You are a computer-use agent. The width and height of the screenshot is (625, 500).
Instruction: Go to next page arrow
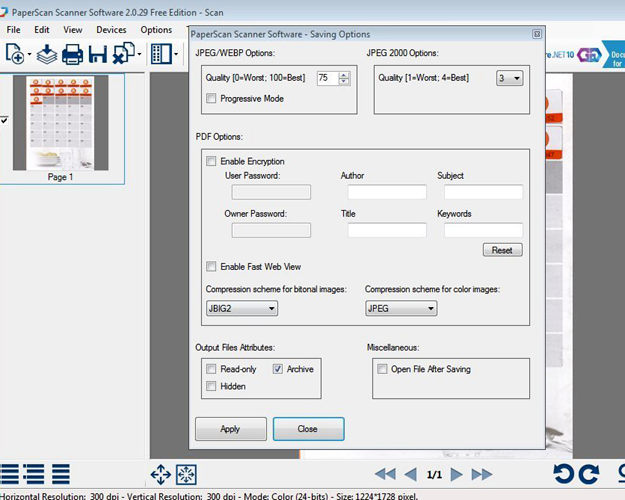(x=456, y=474)
